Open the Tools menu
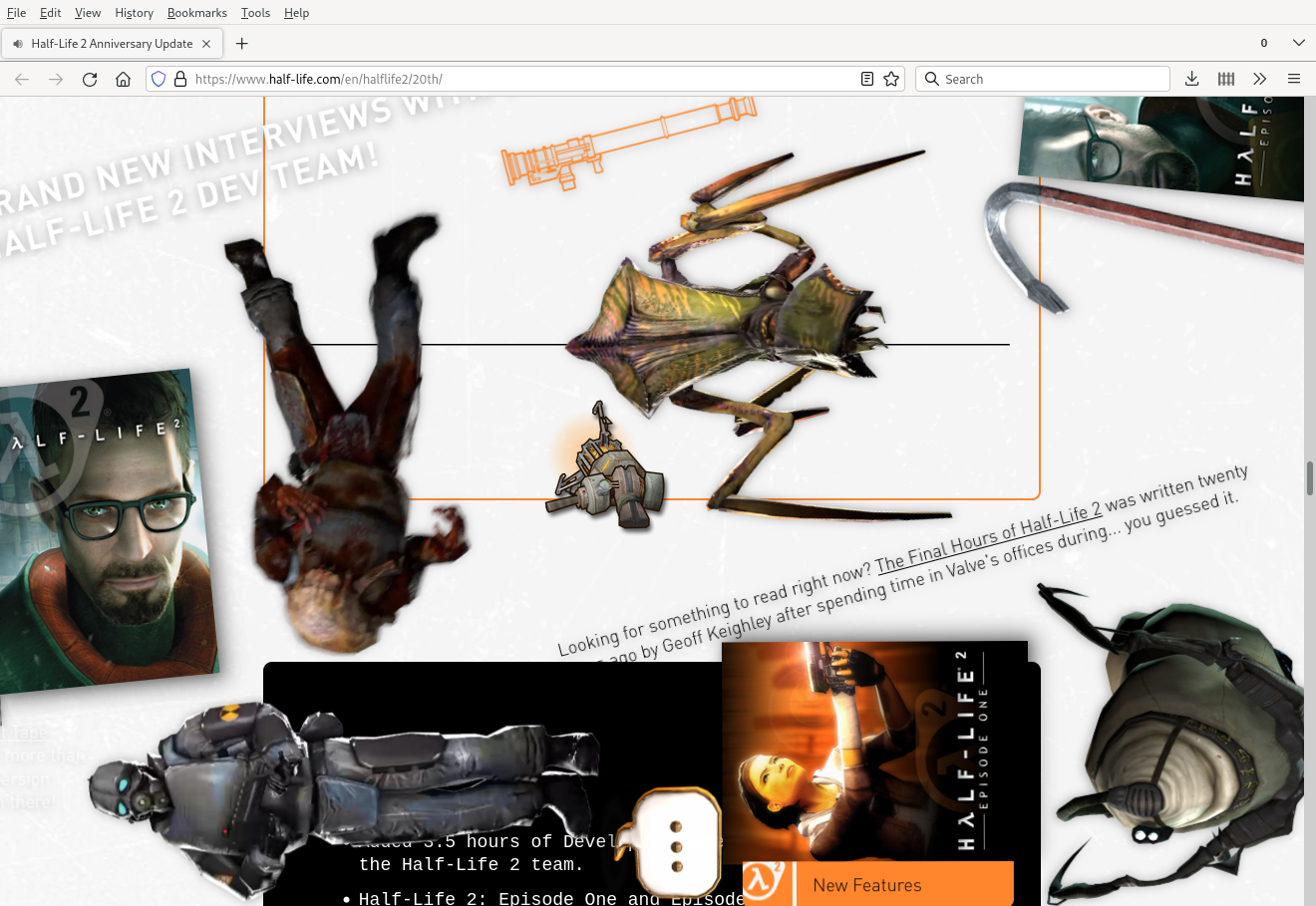 (255, 13)
